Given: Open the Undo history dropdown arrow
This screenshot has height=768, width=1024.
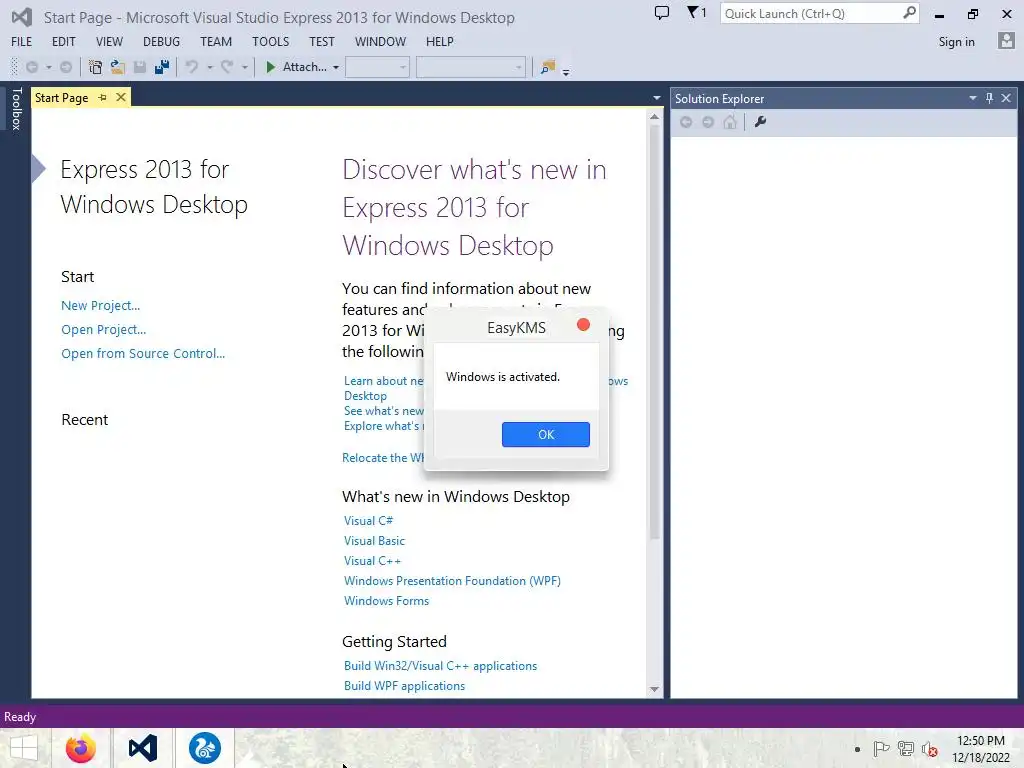Looking at the screenshot, I should point(209,67).
